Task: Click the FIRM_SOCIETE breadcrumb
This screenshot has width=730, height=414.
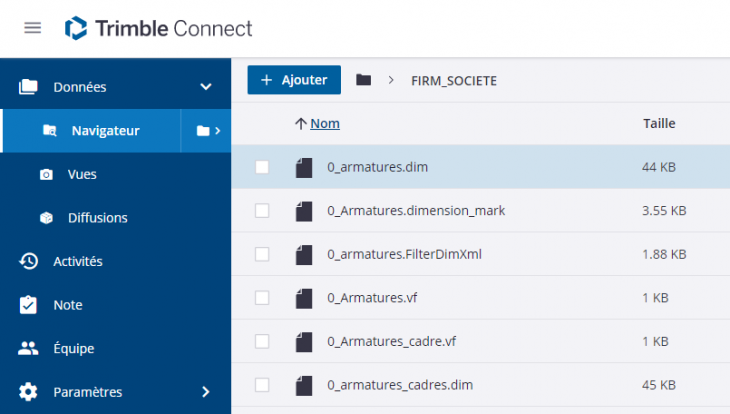Action: click(454, 80)
